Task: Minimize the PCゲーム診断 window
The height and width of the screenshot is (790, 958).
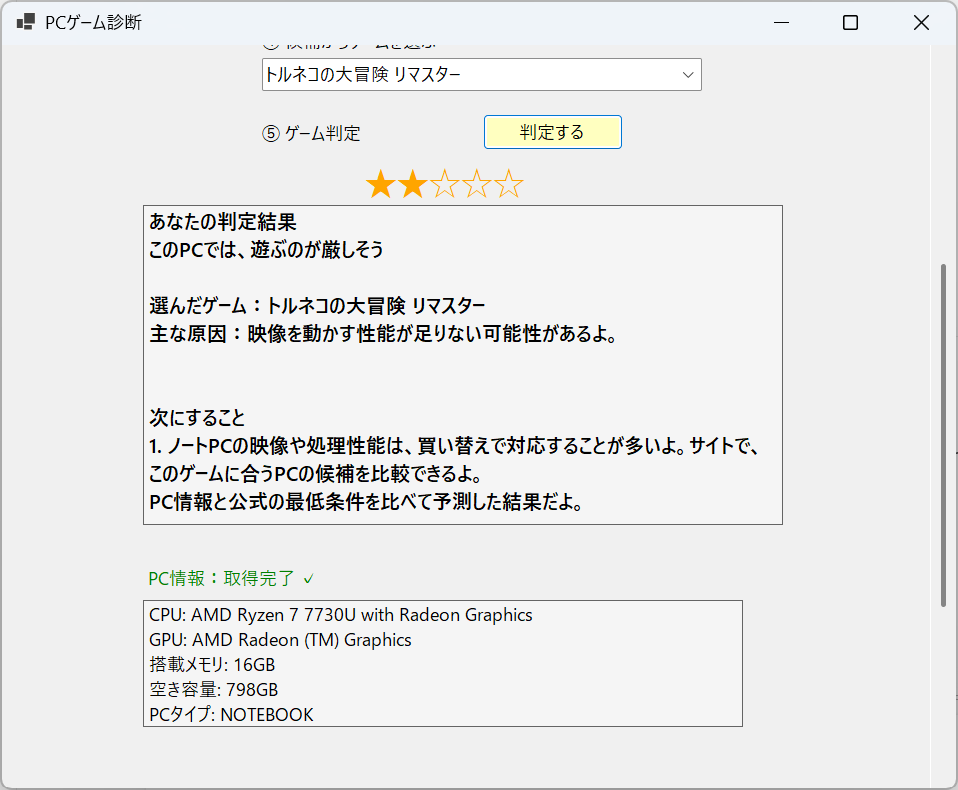Action: (x=781, y=23)
